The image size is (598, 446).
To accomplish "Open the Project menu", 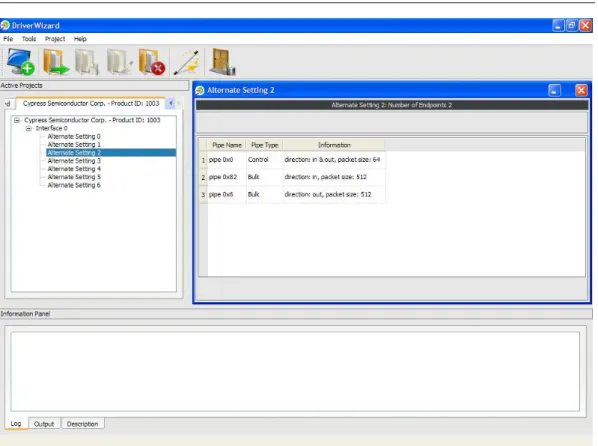I will tap(55, 39).
